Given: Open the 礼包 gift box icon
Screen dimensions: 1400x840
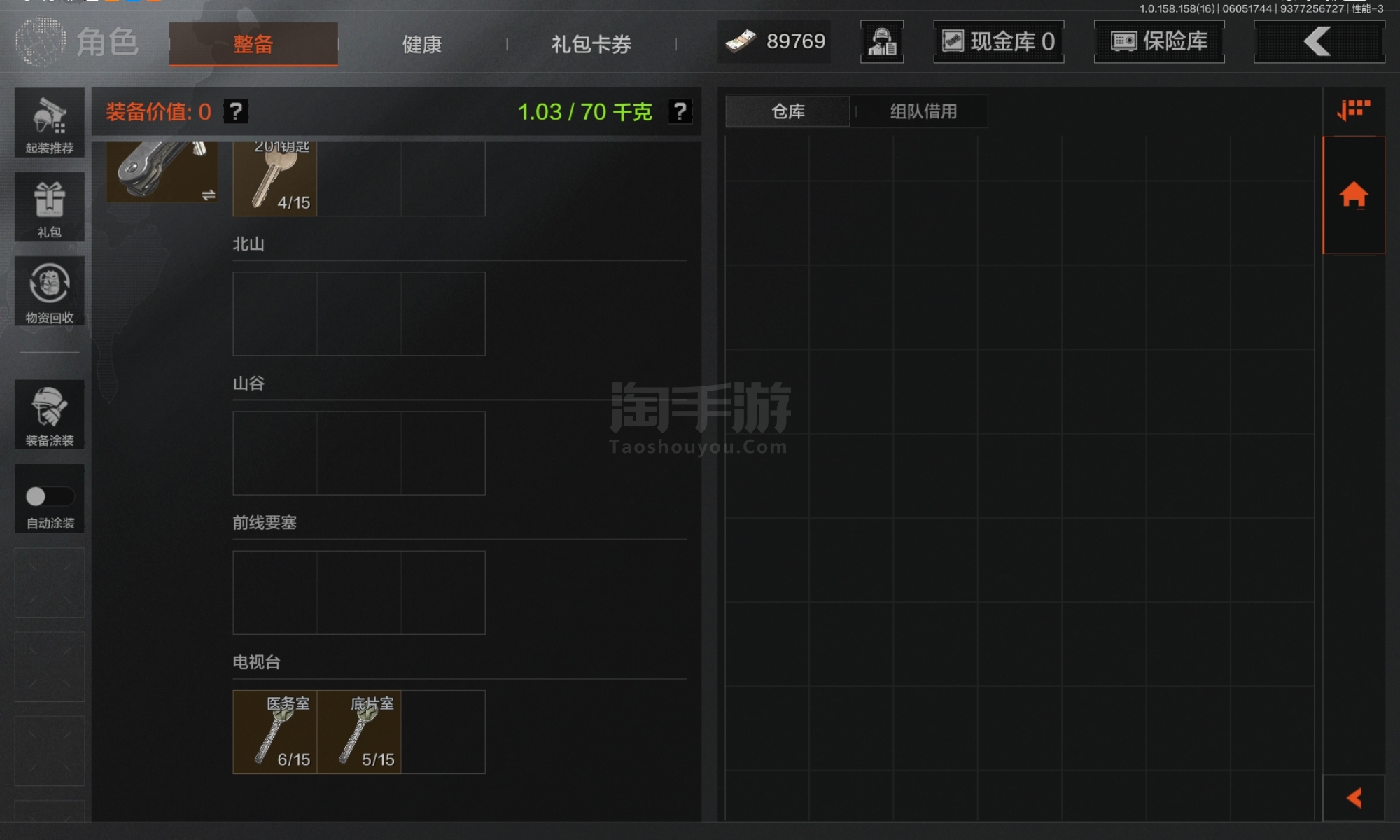Looking at the screenshot, I should pos(50,207).
